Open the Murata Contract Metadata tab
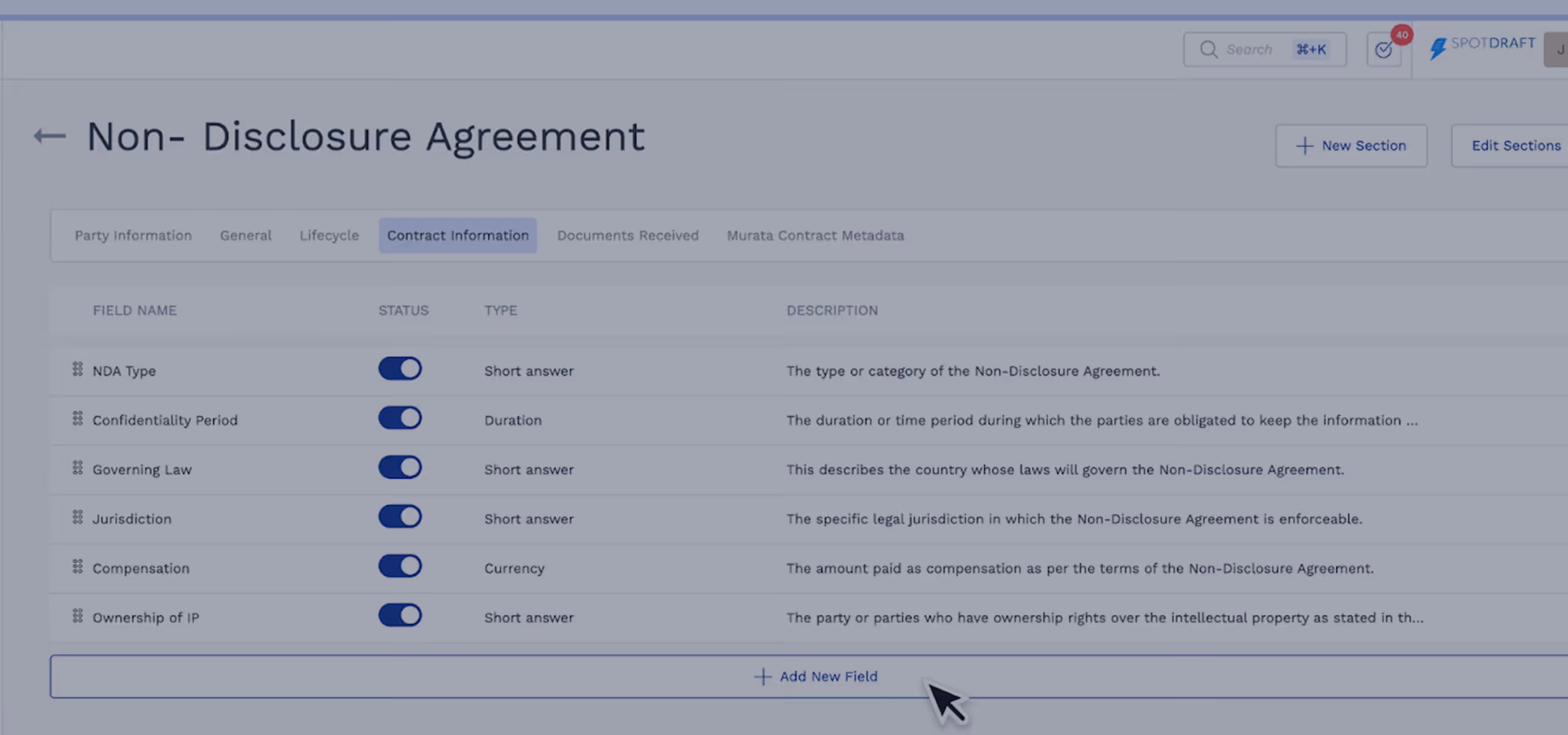Screen dimensions: 1568x735 pyautogui.click(x=815, y=236)
